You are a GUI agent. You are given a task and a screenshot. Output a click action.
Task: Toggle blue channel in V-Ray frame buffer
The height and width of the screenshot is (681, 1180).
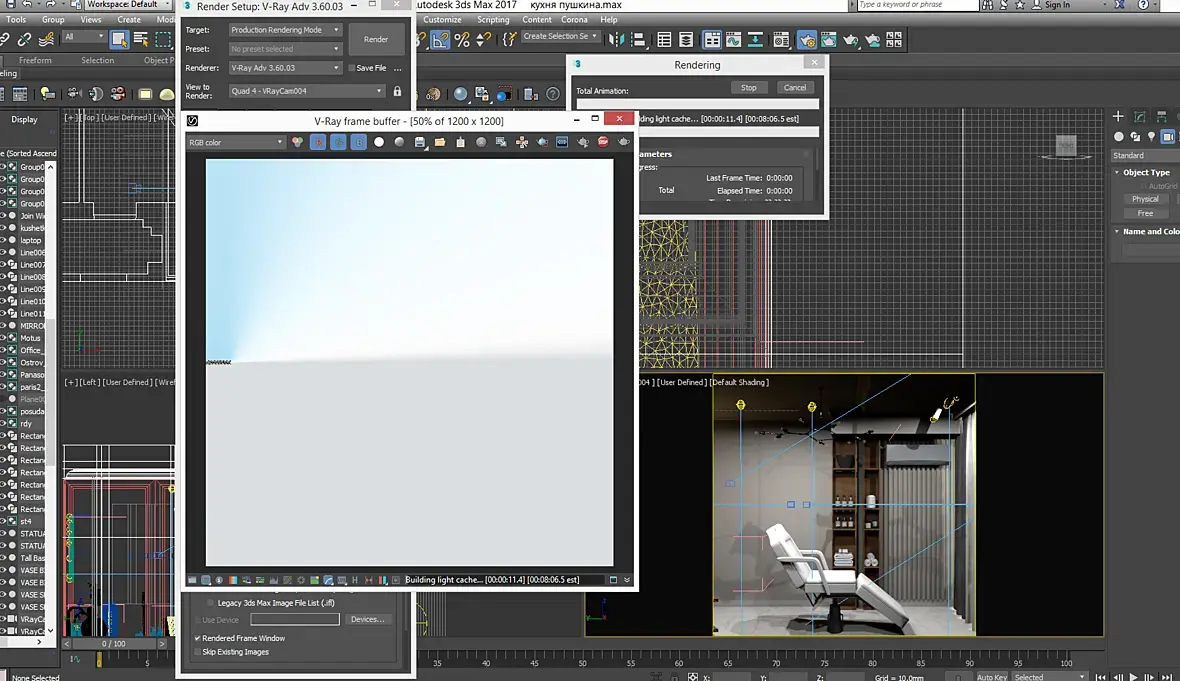359,143
